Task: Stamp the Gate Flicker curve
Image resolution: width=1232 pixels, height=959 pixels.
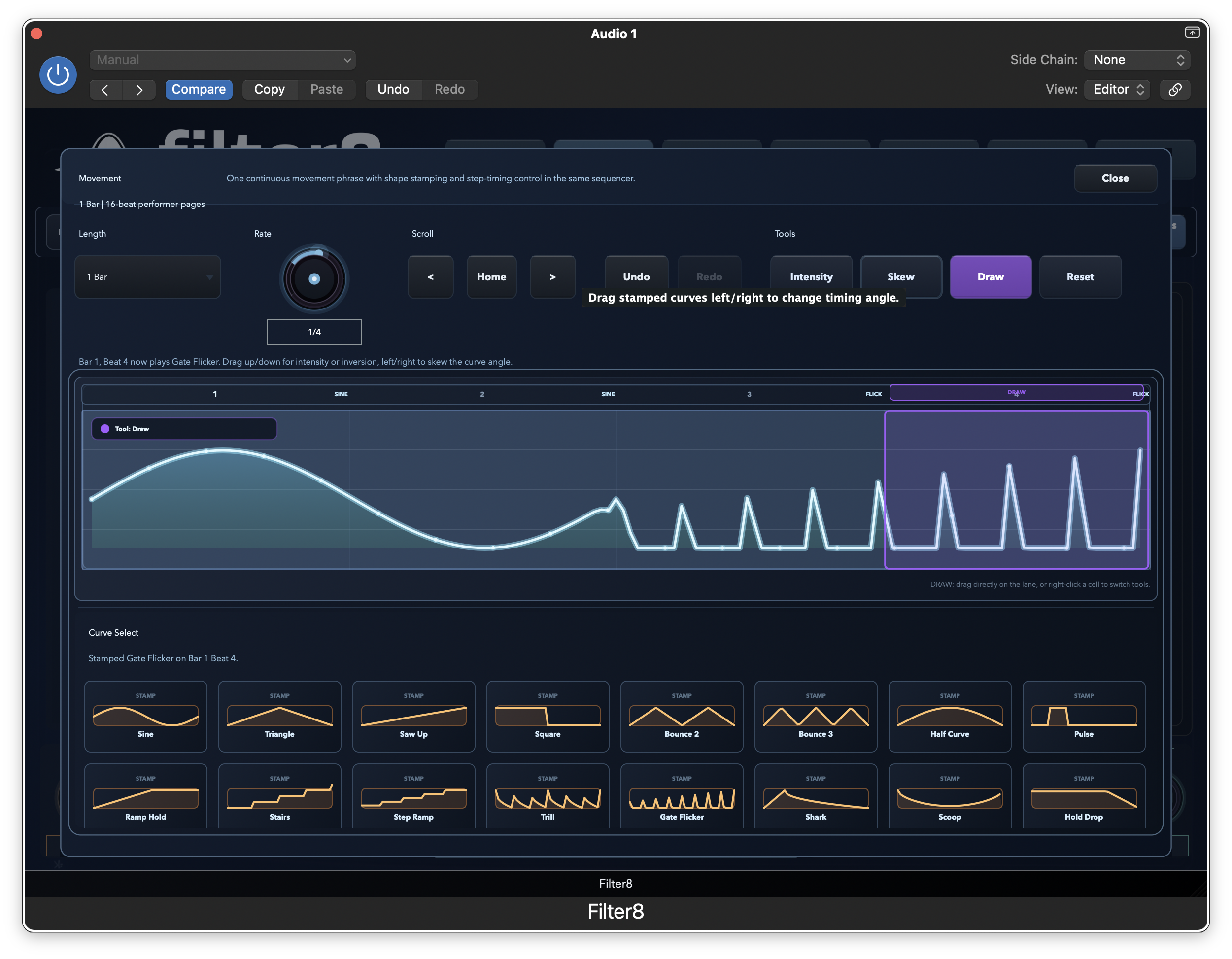Action: point(682,796)
